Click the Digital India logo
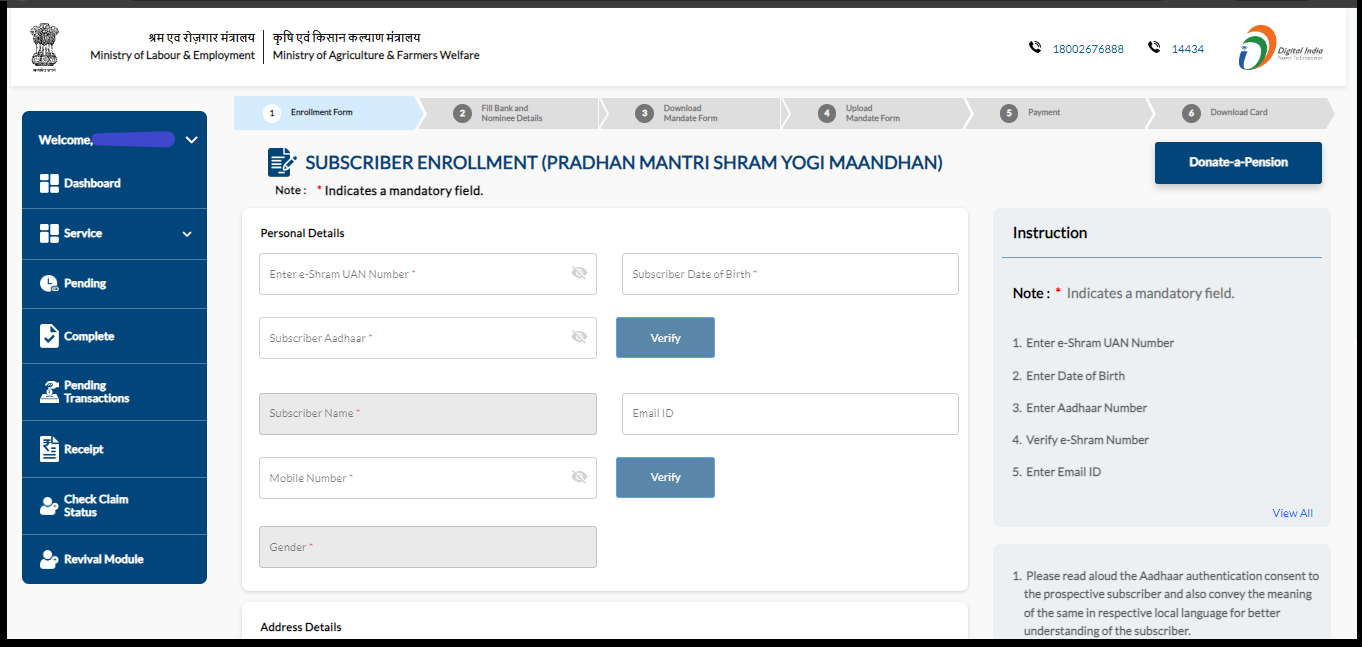Image resolution: width=1362 pixels, height=647 pixels. (x=1280, y=47)
